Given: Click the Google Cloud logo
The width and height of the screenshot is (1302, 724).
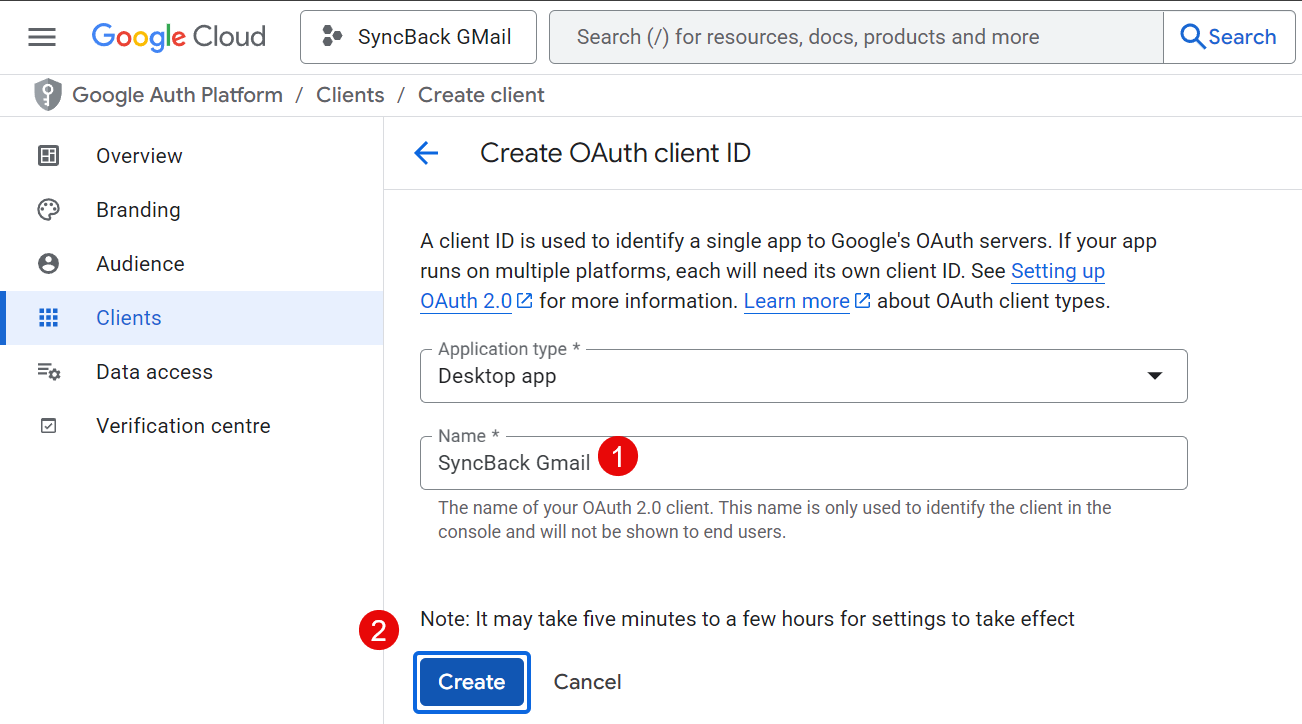Looking at the screenshot, I should (179, 37).
